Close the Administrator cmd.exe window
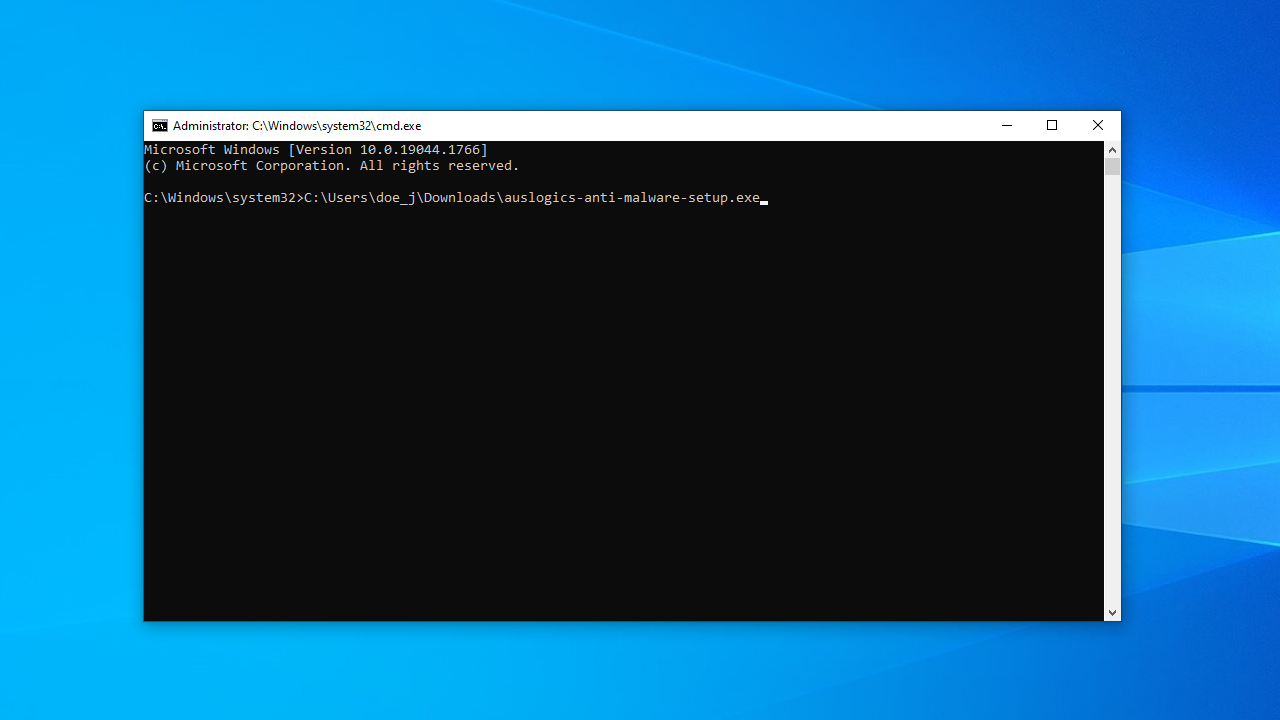 (x=1098, y=126)
